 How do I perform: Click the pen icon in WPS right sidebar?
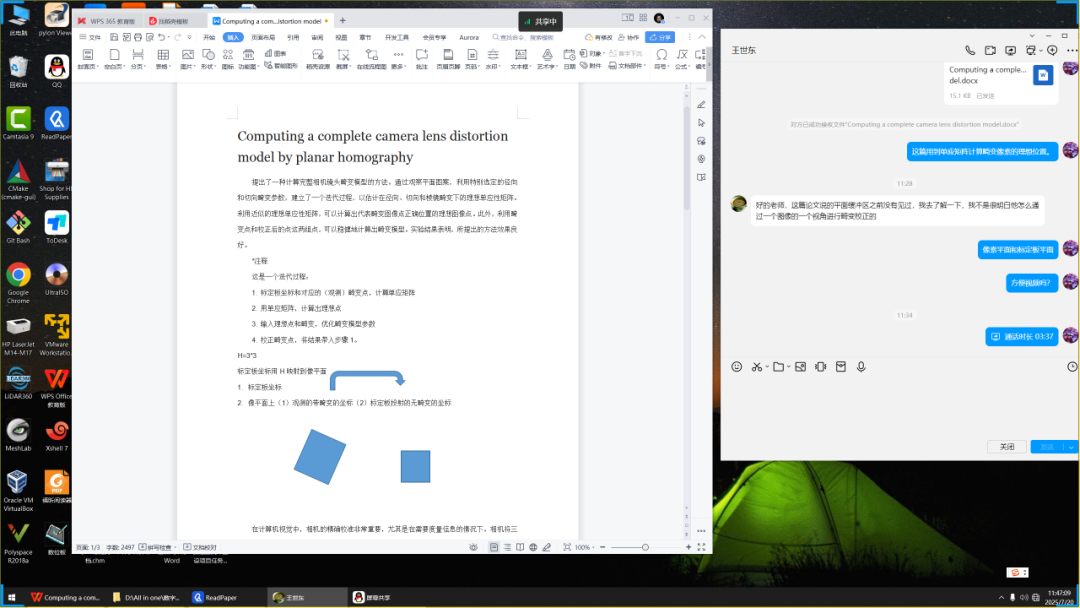pyautogui.click(x=701, y=105)
